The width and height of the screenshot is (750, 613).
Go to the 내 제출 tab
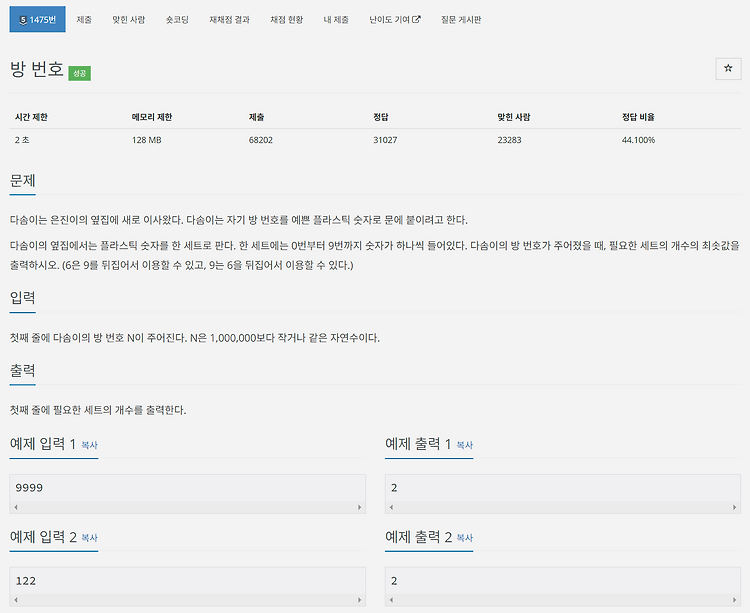pos(336,20)
